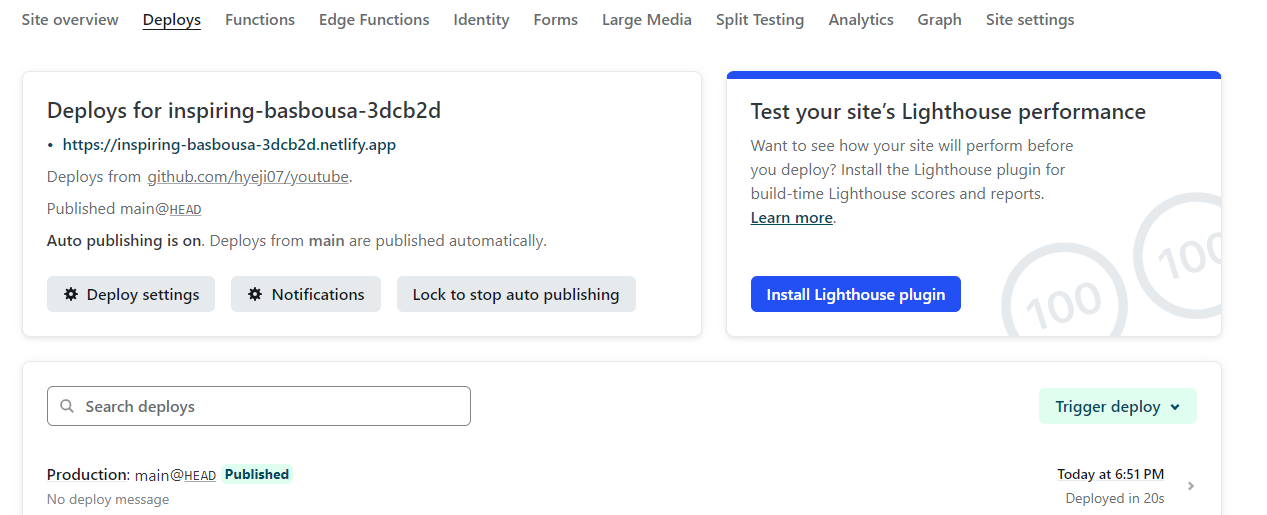Open the Site overview tab
The image size is (1267, 515).
pyautogui.click(x=70, y=20)
